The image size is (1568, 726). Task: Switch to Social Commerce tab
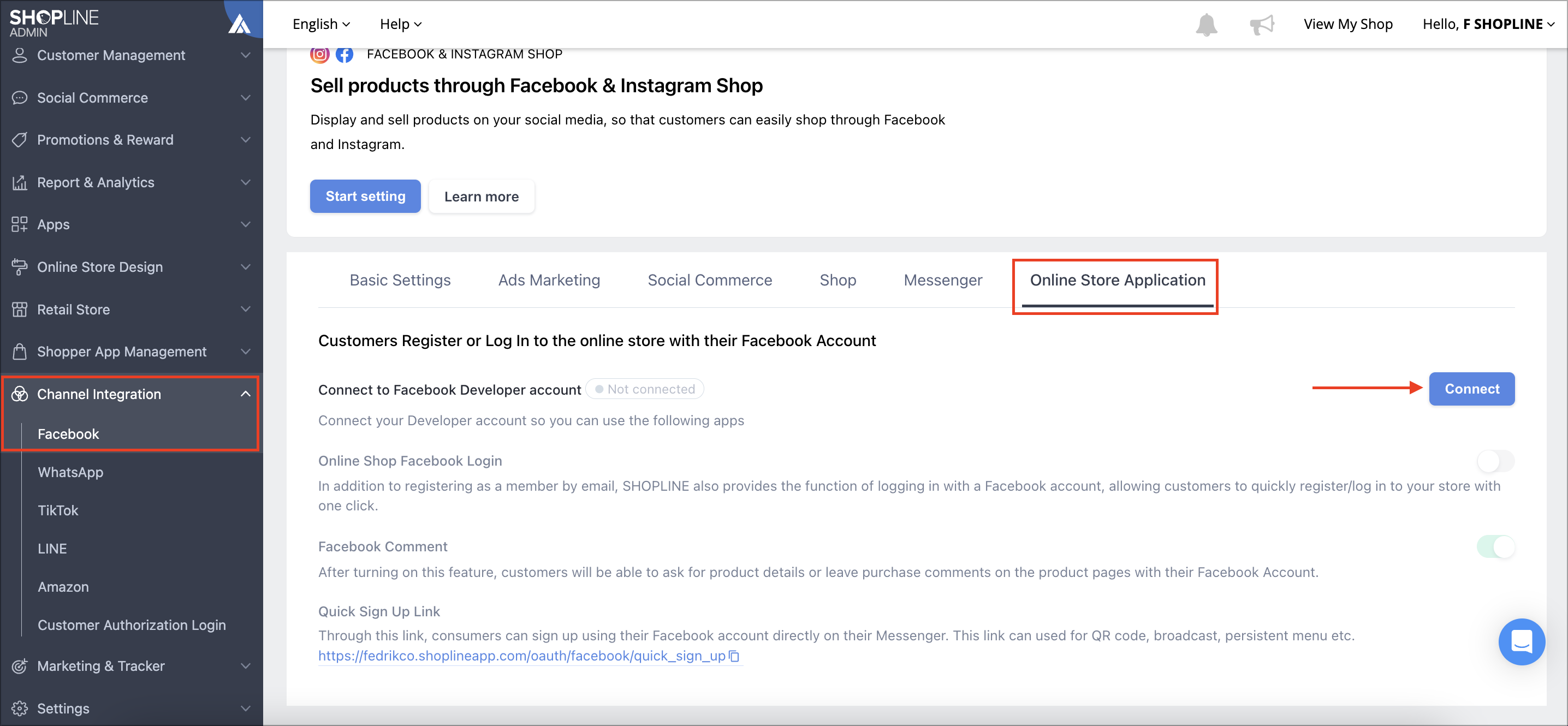point(710,281)
